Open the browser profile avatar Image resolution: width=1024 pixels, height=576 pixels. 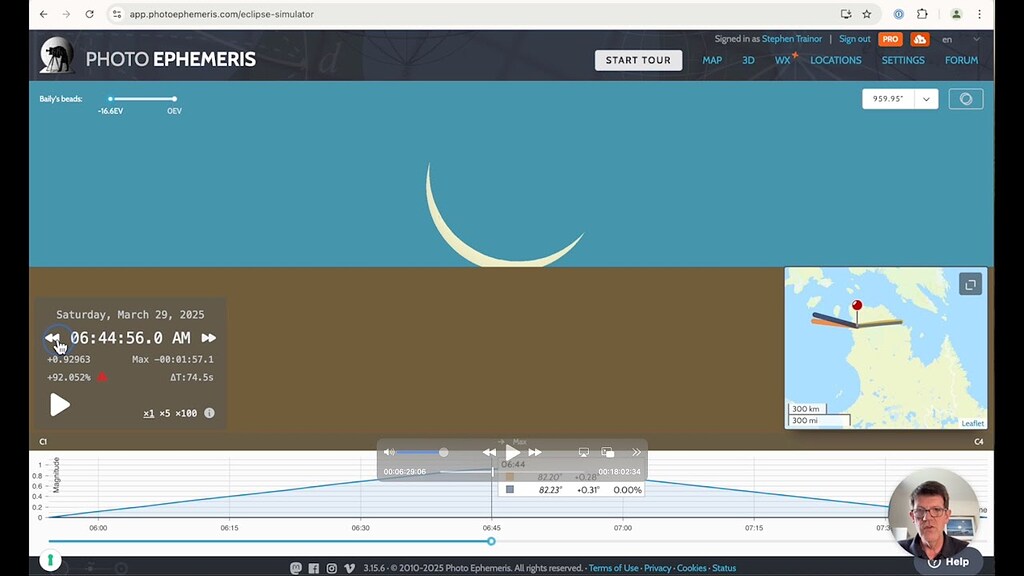click(x=956, y=14)
